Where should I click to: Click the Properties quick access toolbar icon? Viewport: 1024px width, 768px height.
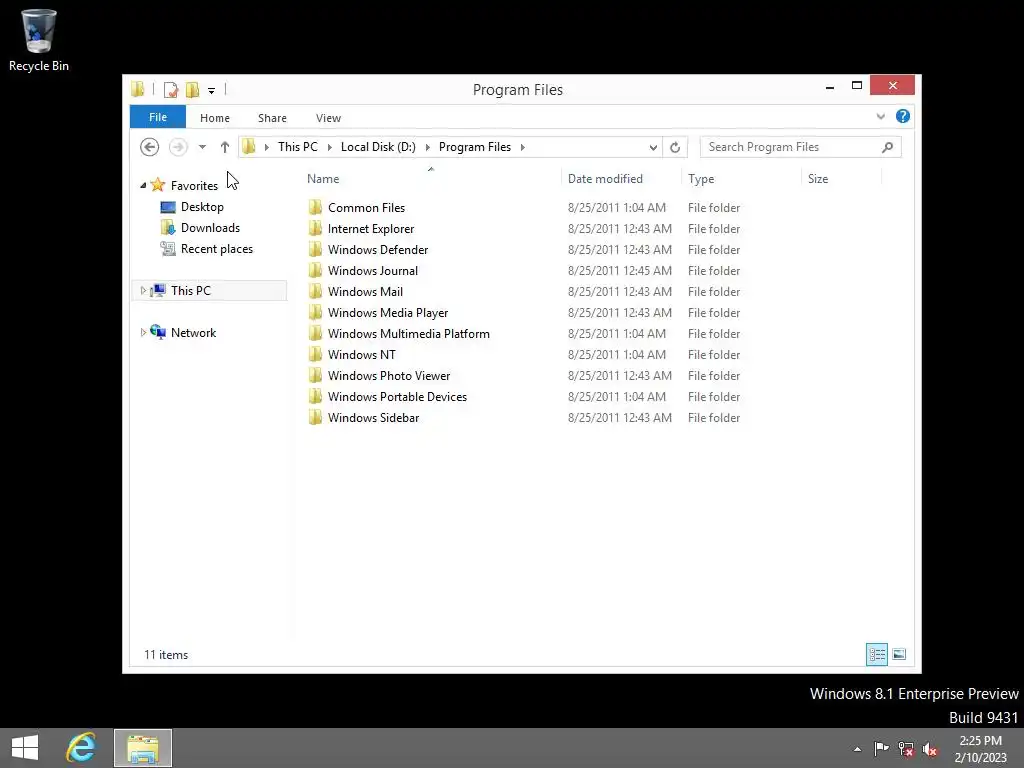[171, 90]
